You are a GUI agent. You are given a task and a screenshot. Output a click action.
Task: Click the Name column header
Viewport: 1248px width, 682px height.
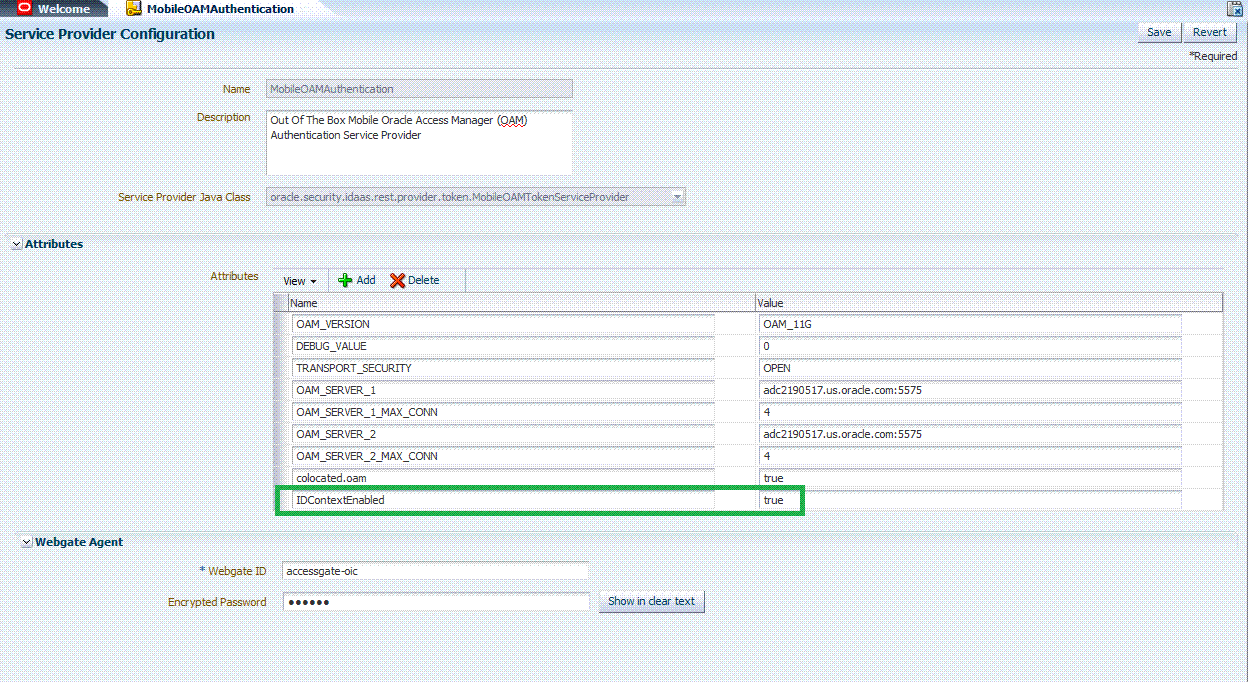pyautogui.click(x=520, y=303)
